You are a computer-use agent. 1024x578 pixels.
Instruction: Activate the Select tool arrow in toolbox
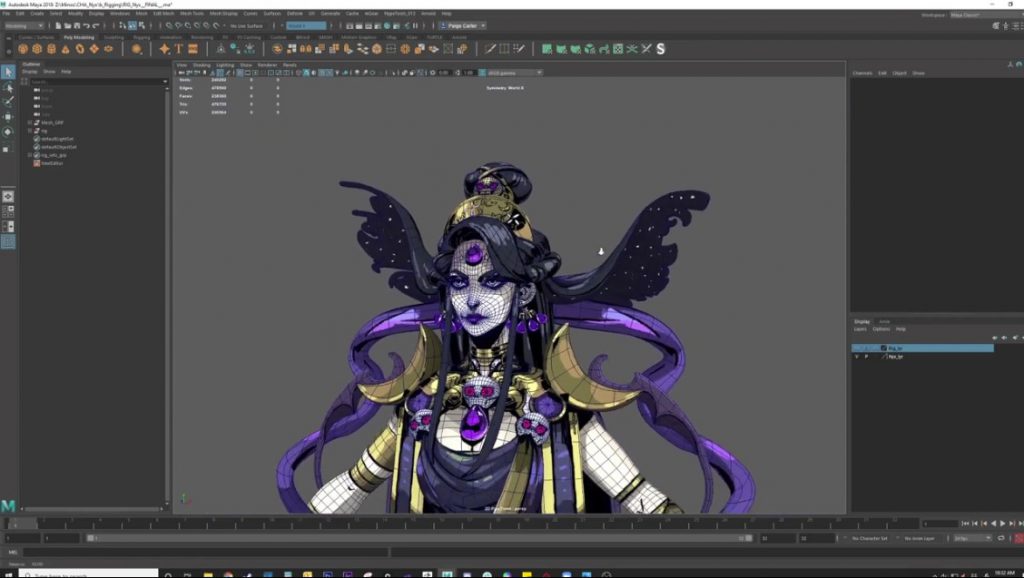[x=8, y=72]
